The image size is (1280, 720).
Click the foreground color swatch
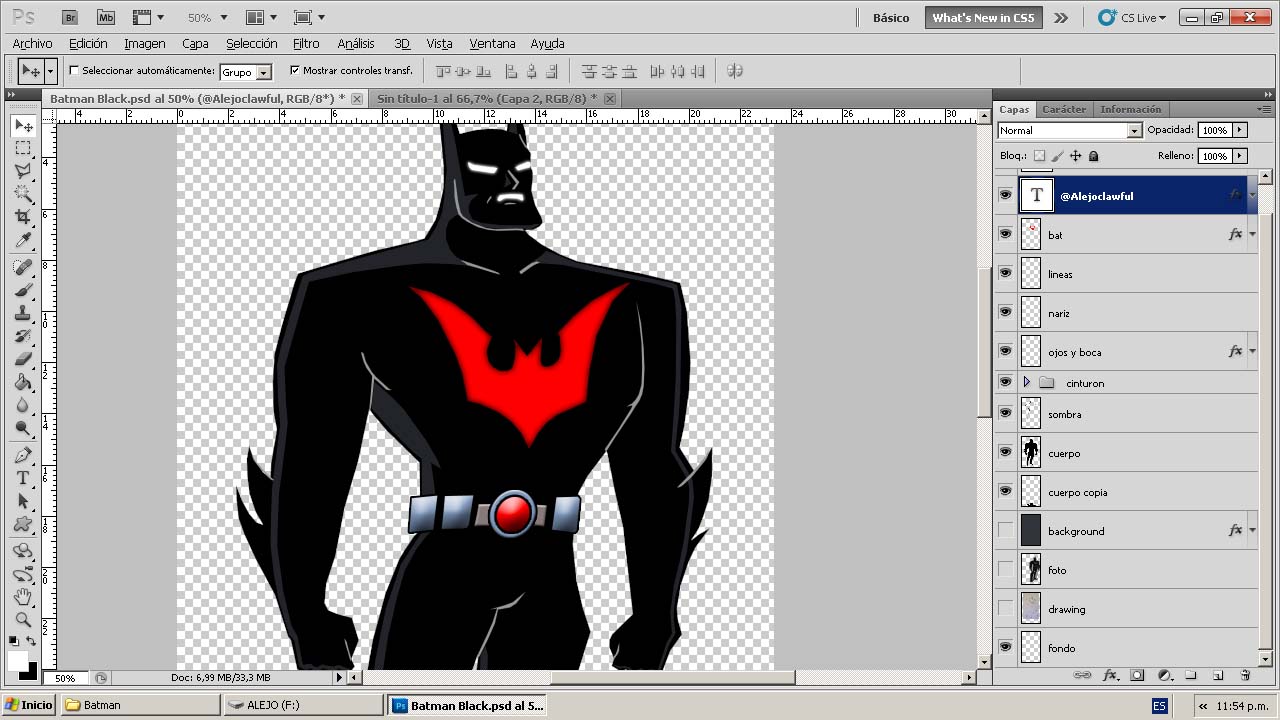tap(17, 660)
